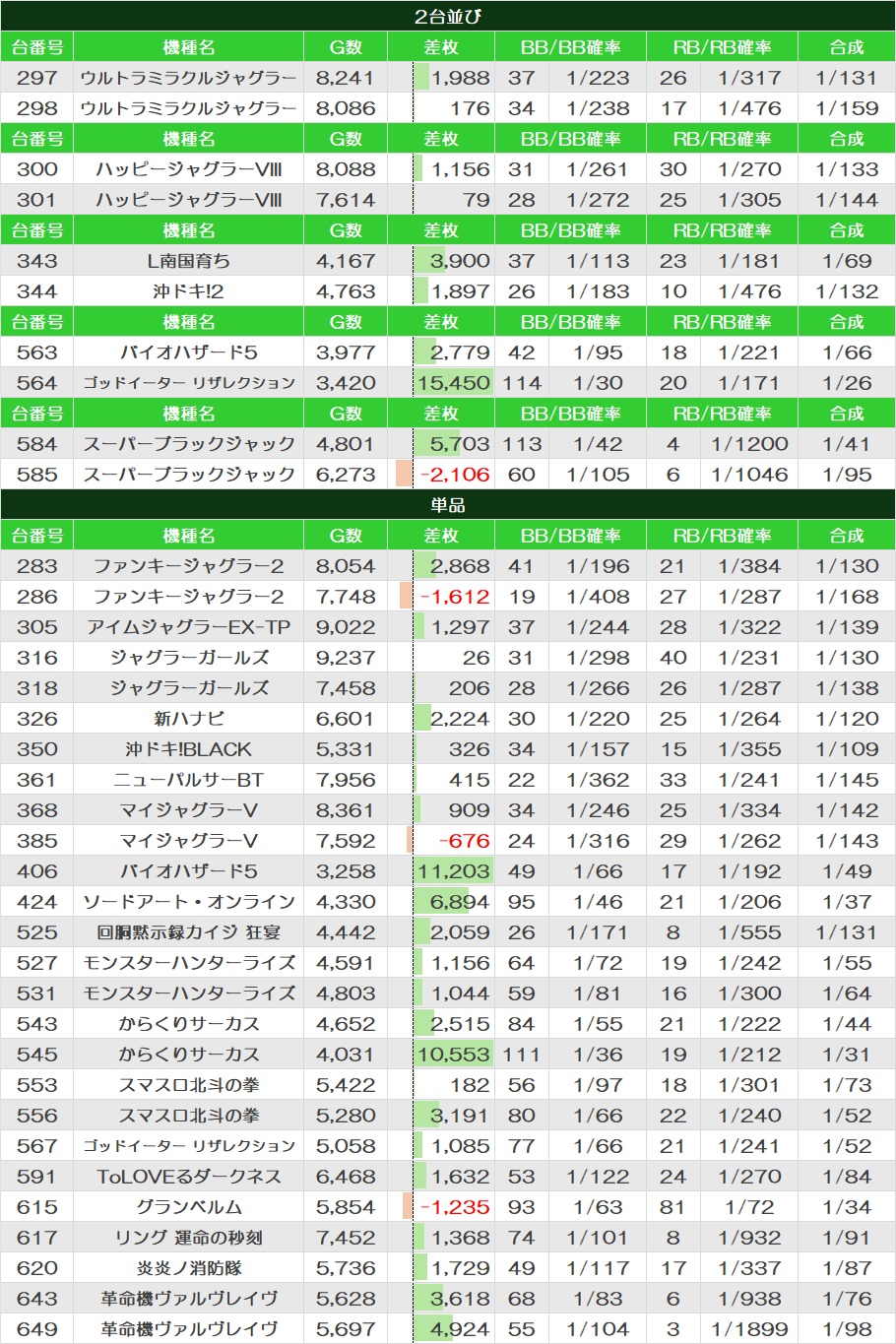896x1344 pixels.
Task: Select machine number 297
Action: pos(37,78)
